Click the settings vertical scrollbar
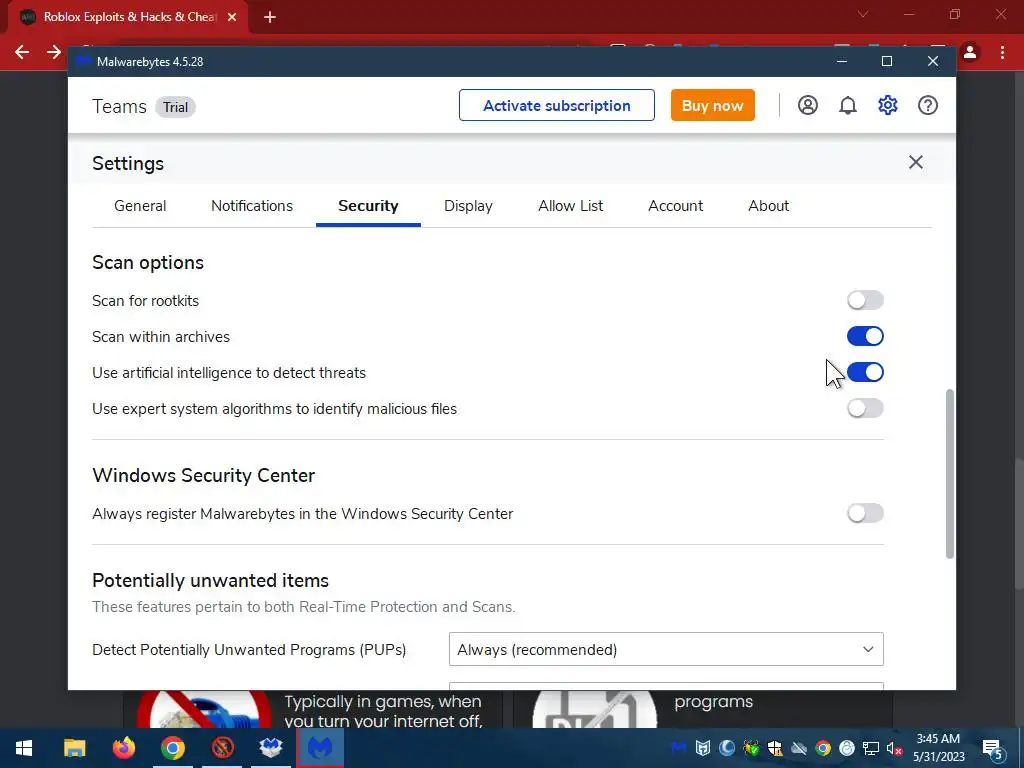 point(950,473)
